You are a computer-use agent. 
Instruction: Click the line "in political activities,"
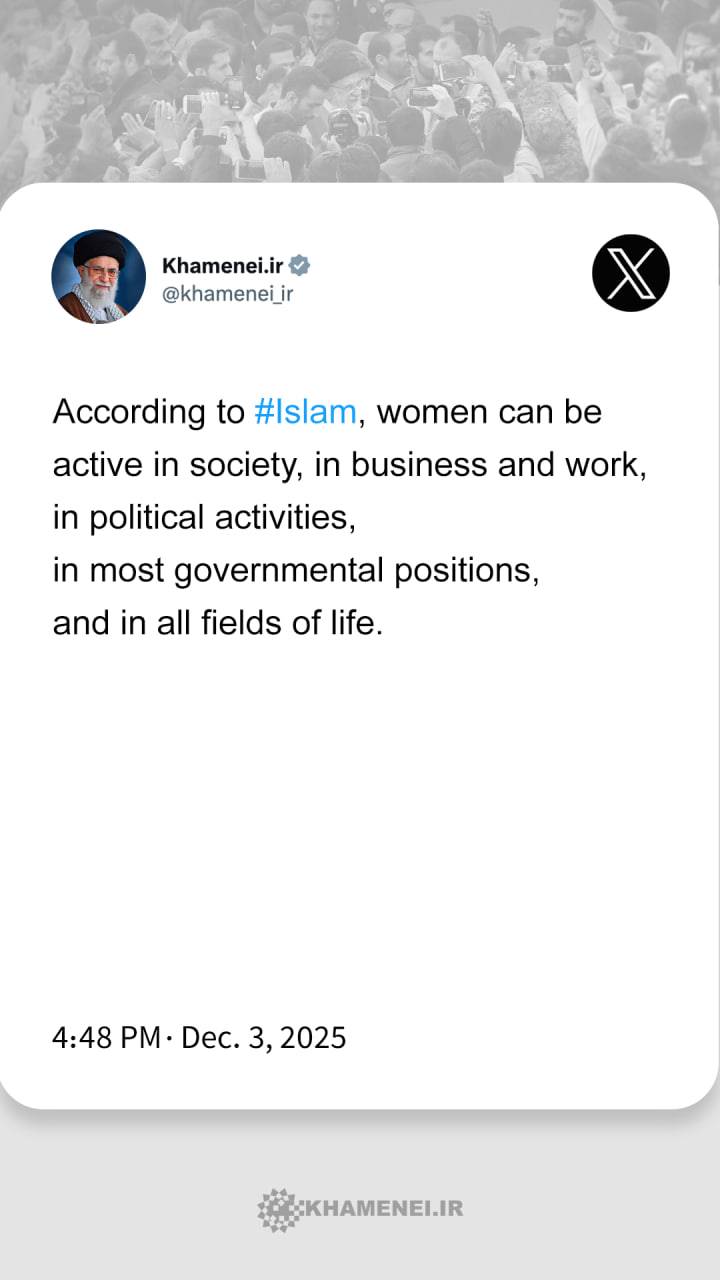tap(203, 518)
